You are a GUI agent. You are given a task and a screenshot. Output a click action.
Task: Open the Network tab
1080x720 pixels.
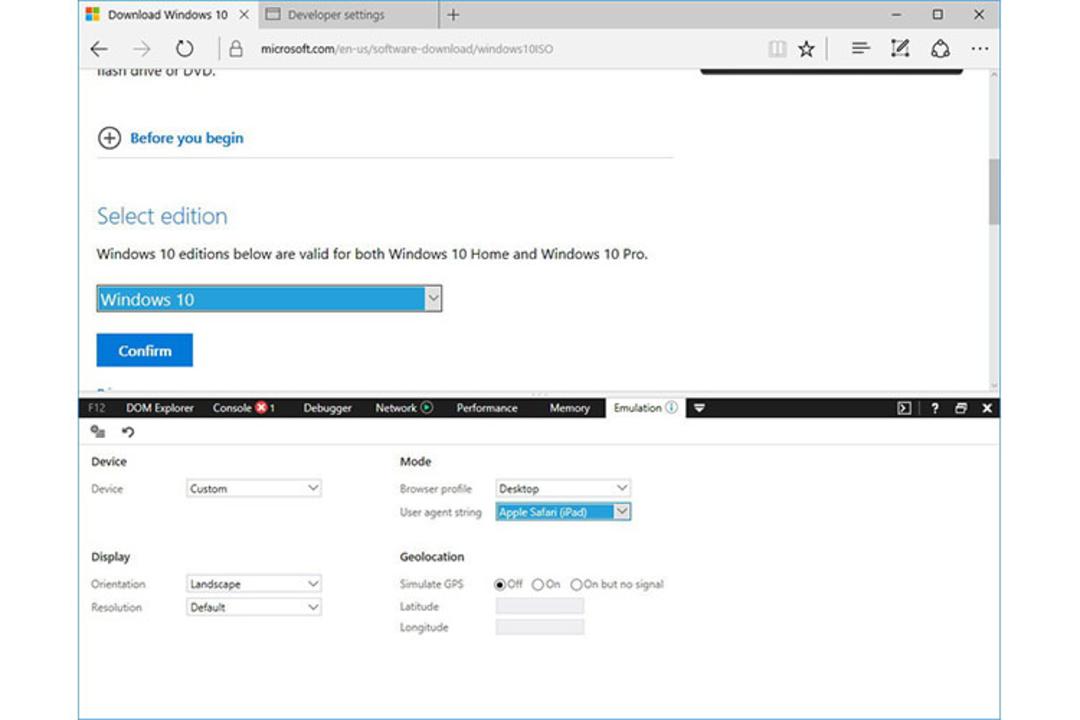(x=396, y=408)
